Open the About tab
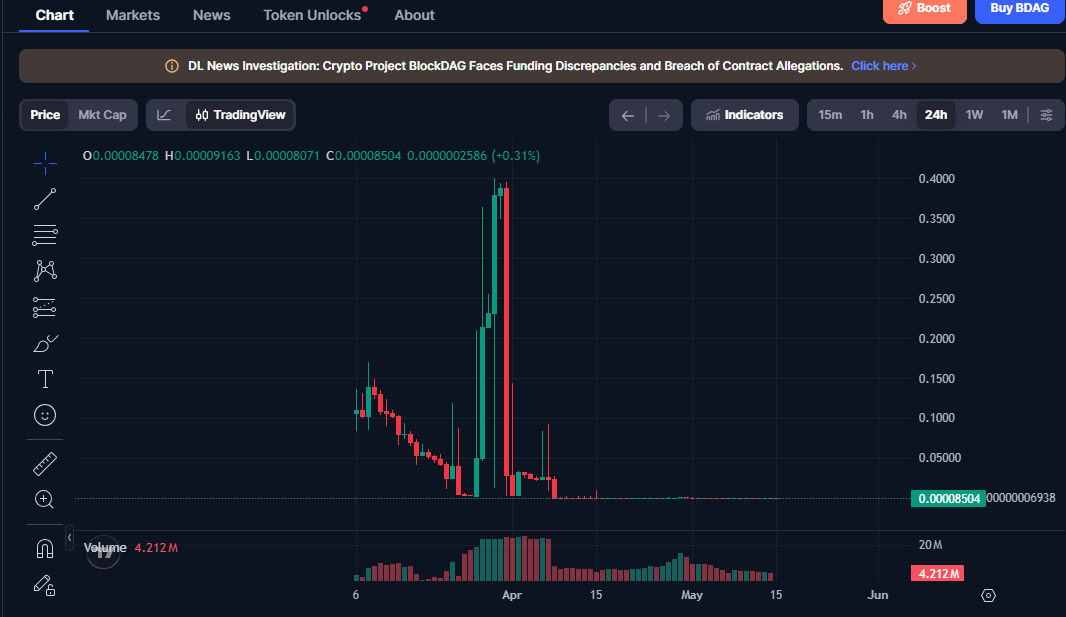Image resolution: width=1066 pixels, height=617 pixels. tap(414, 15)
